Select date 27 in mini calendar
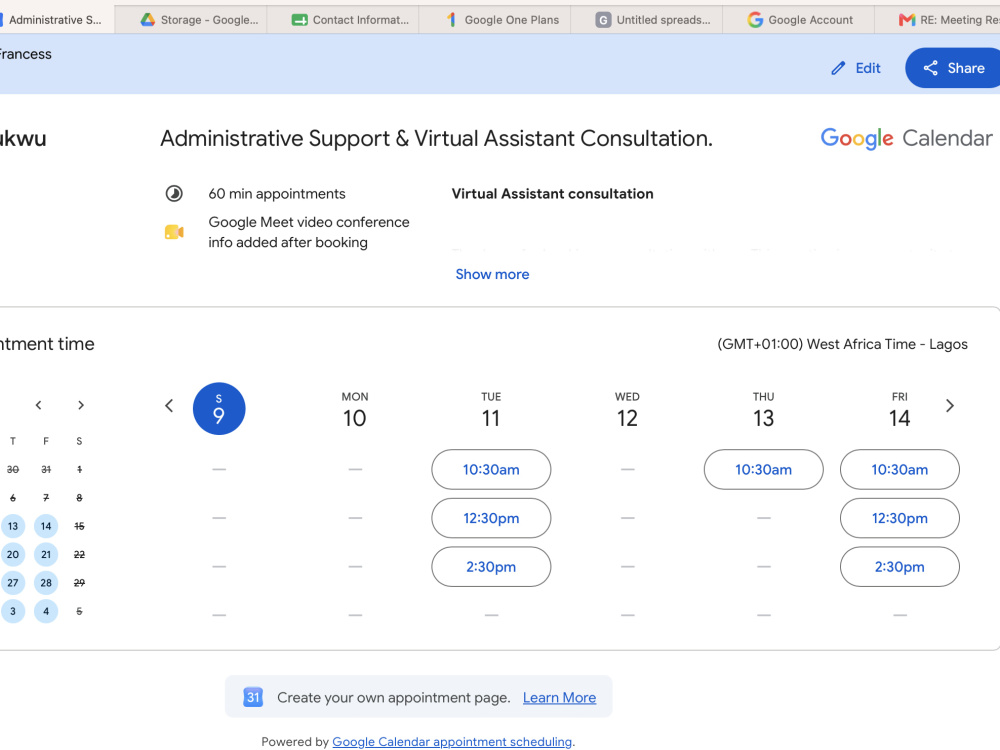Screen dimensions: 1000x750 (x=13, y=582)
